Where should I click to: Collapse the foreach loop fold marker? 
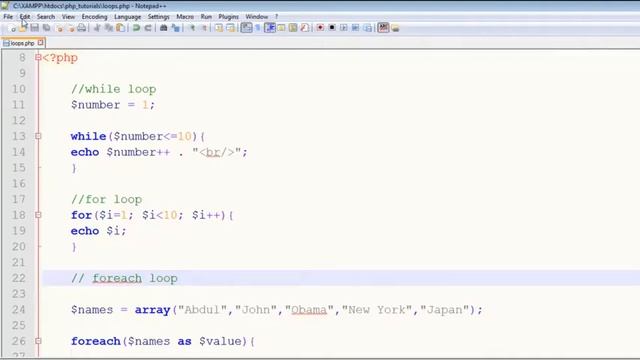coord(38,341)
